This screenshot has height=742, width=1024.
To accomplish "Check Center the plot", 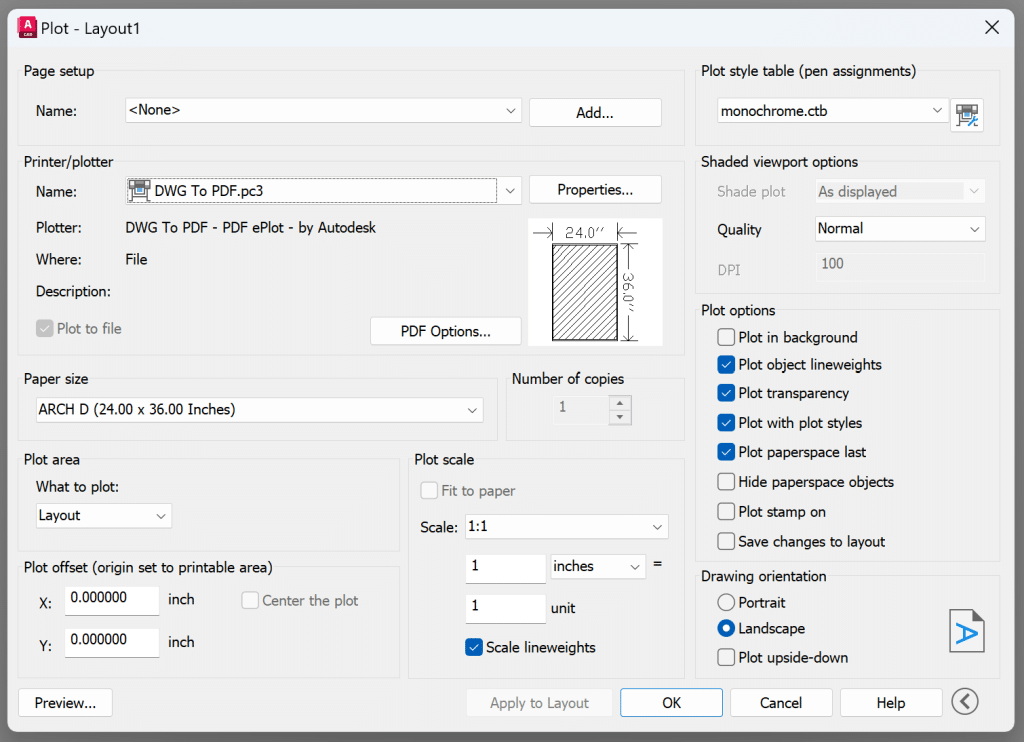I will coord(248,600).
